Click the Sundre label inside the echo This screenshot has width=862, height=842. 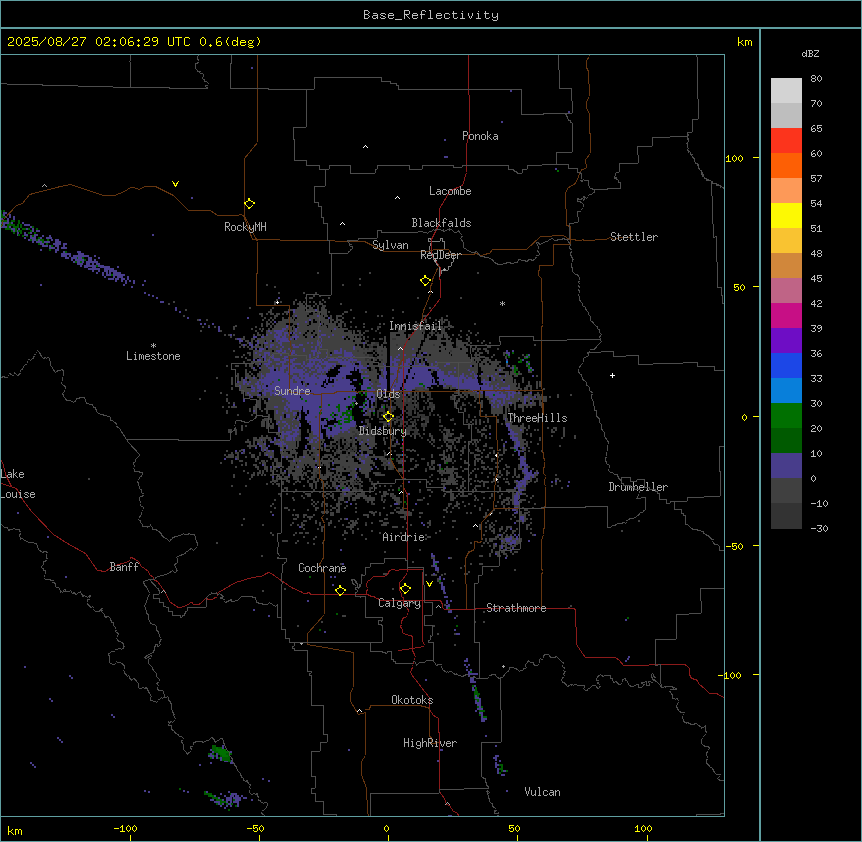point(292,391)
